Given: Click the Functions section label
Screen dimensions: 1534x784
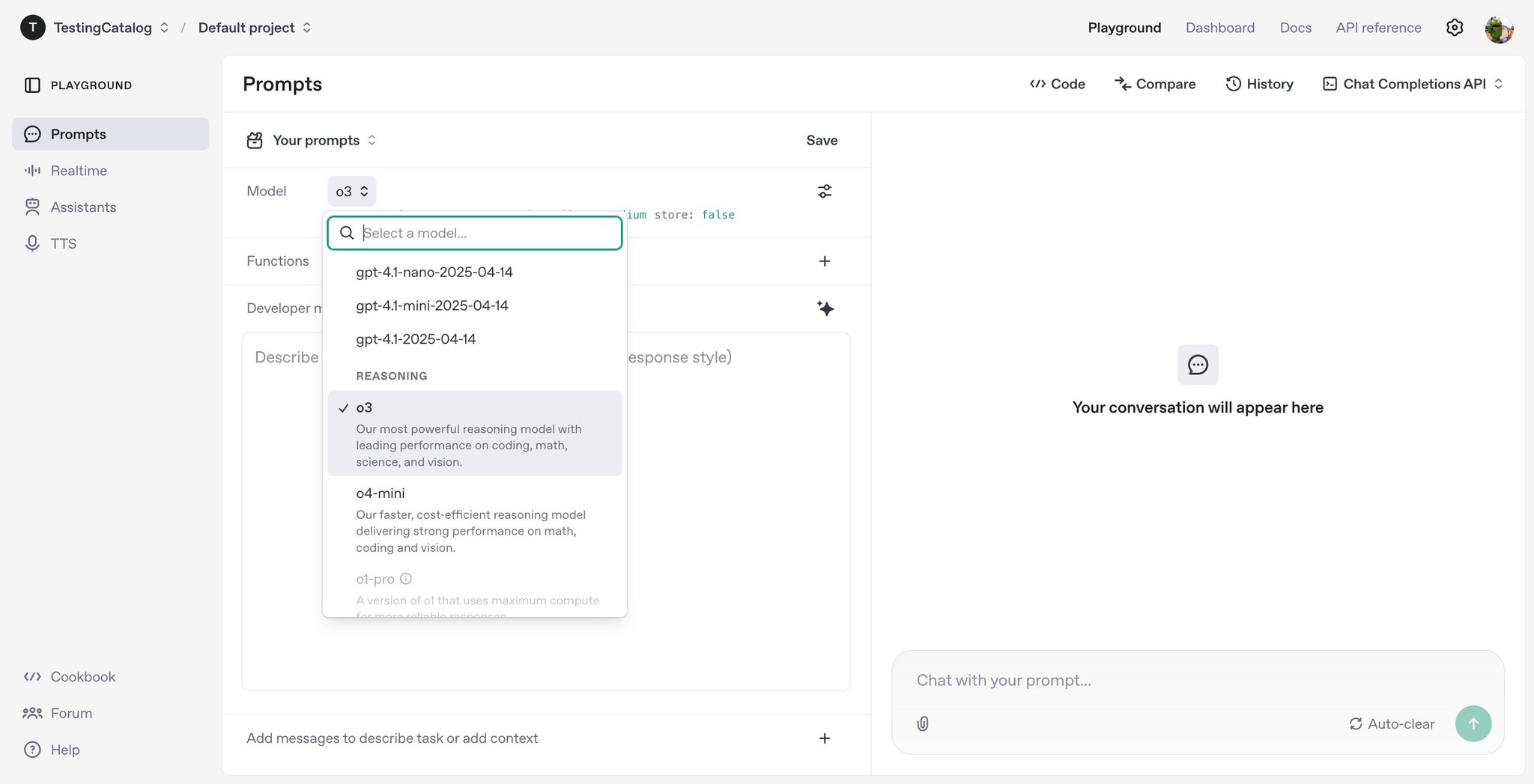Looking at the screenshot, I should click(278, 261).
